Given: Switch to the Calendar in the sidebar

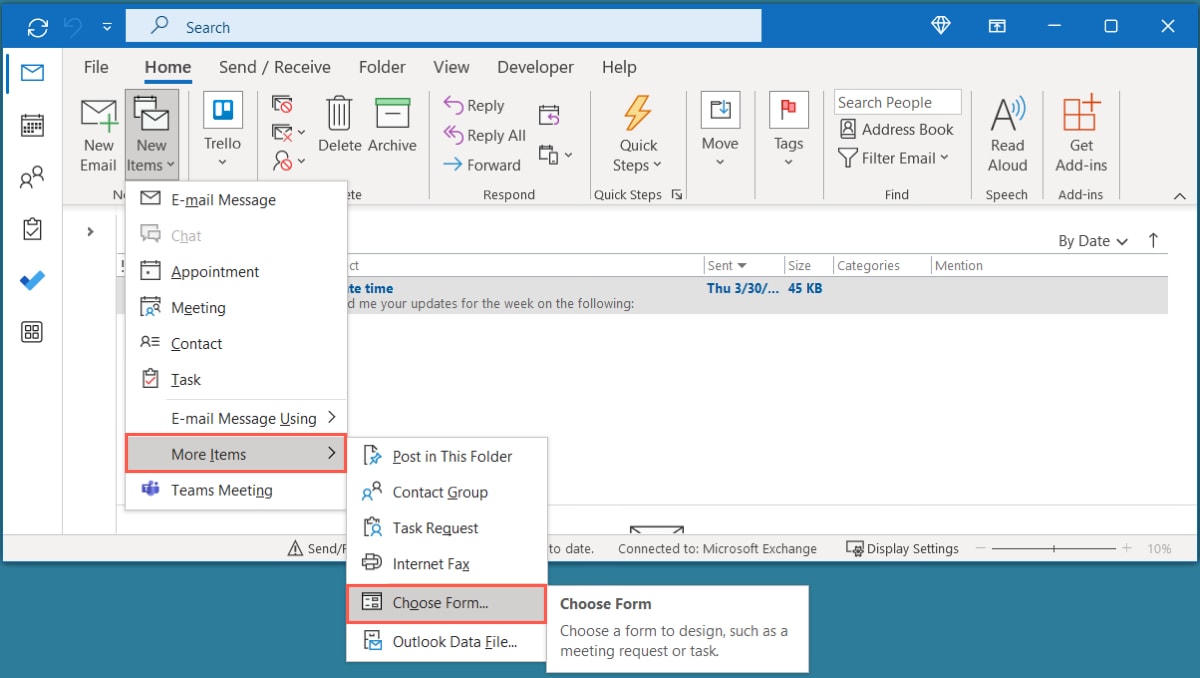Looking at the screenshot, I should [x=31, y=126].
